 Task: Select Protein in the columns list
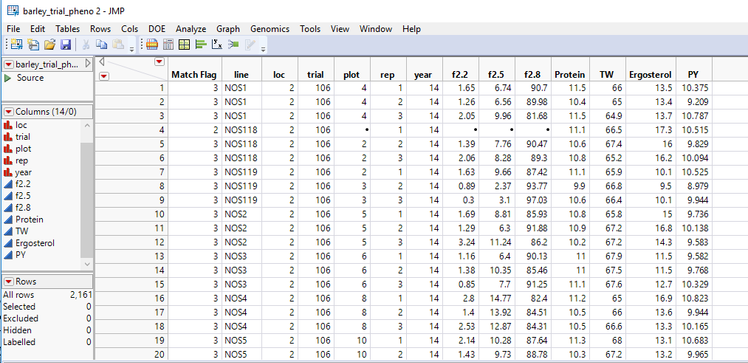click(x=29, y=219)
